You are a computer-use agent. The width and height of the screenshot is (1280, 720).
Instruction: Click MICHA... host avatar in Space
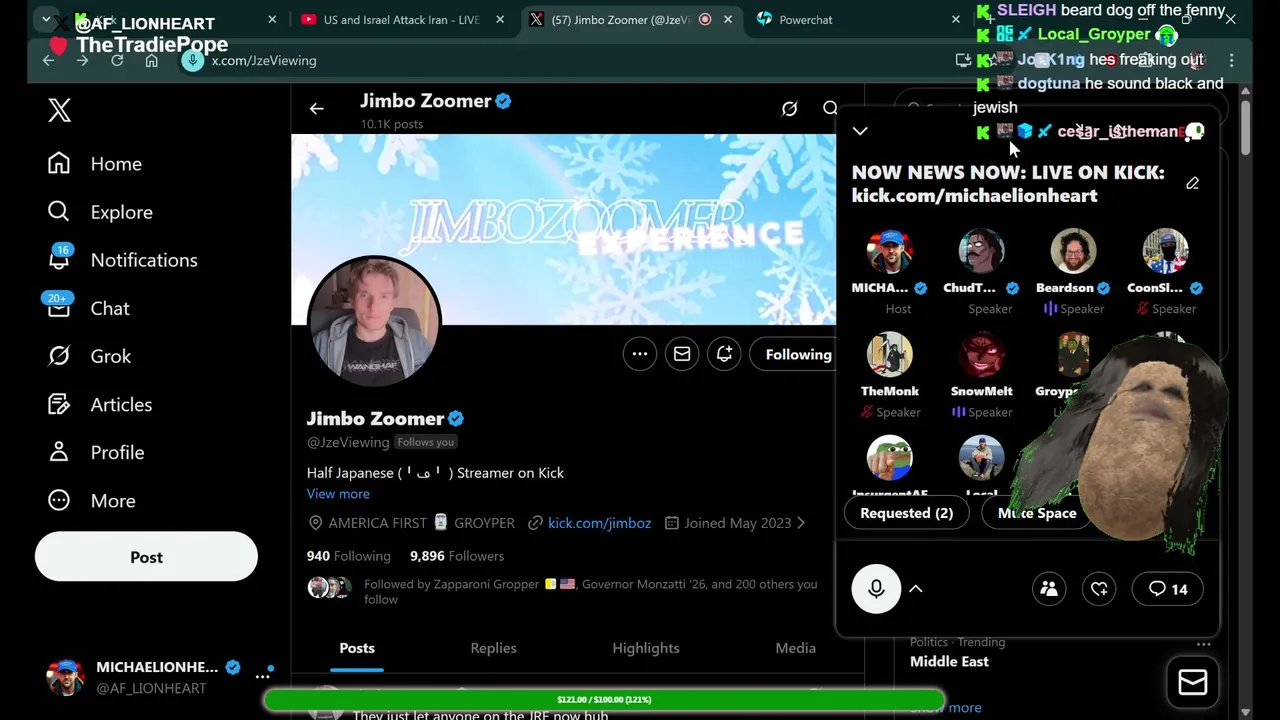click(889, 251)
